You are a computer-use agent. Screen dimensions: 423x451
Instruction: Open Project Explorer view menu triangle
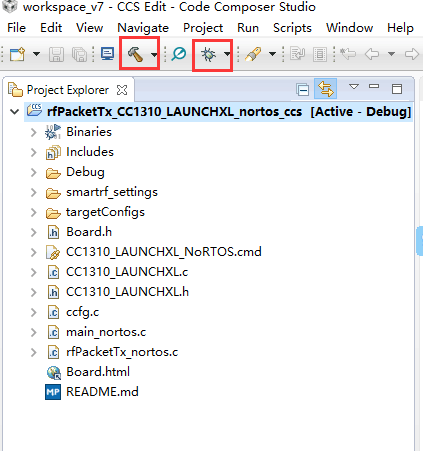coord(354,87)
